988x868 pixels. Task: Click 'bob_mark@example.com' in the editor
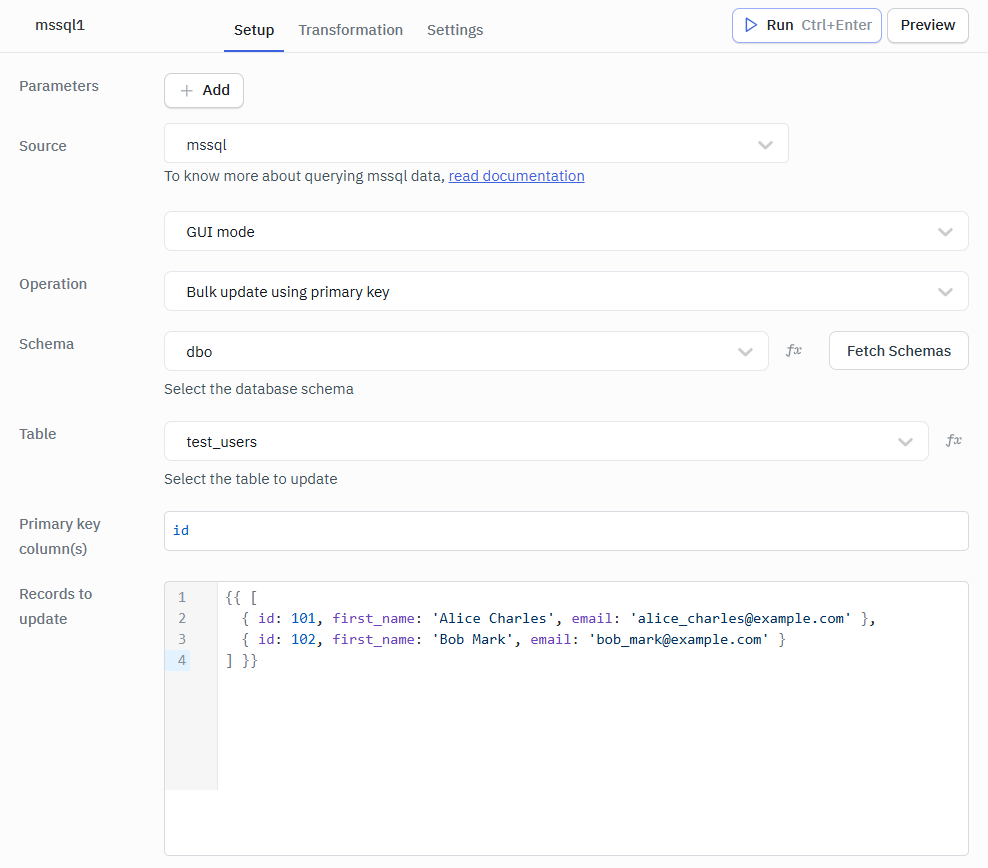[679, 639]
